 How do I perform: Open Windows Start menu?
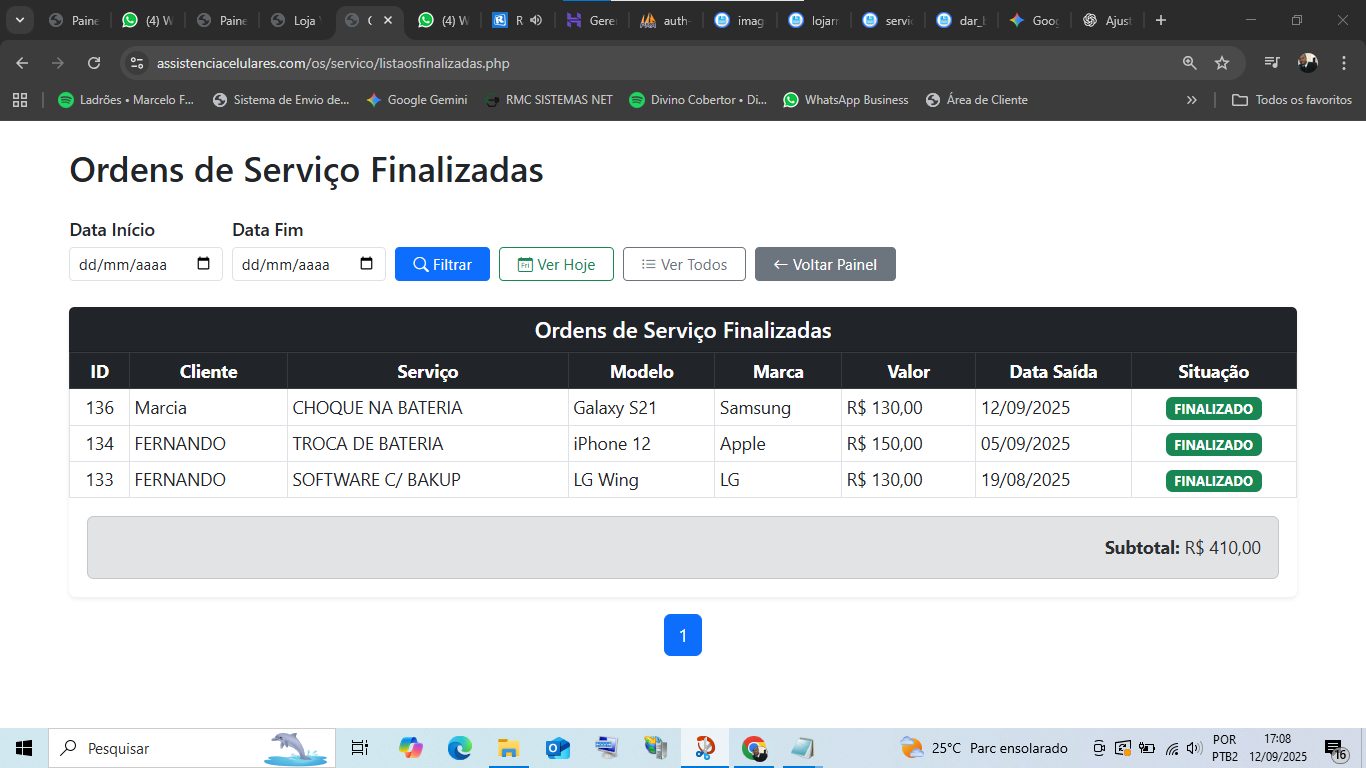point(24,748)
